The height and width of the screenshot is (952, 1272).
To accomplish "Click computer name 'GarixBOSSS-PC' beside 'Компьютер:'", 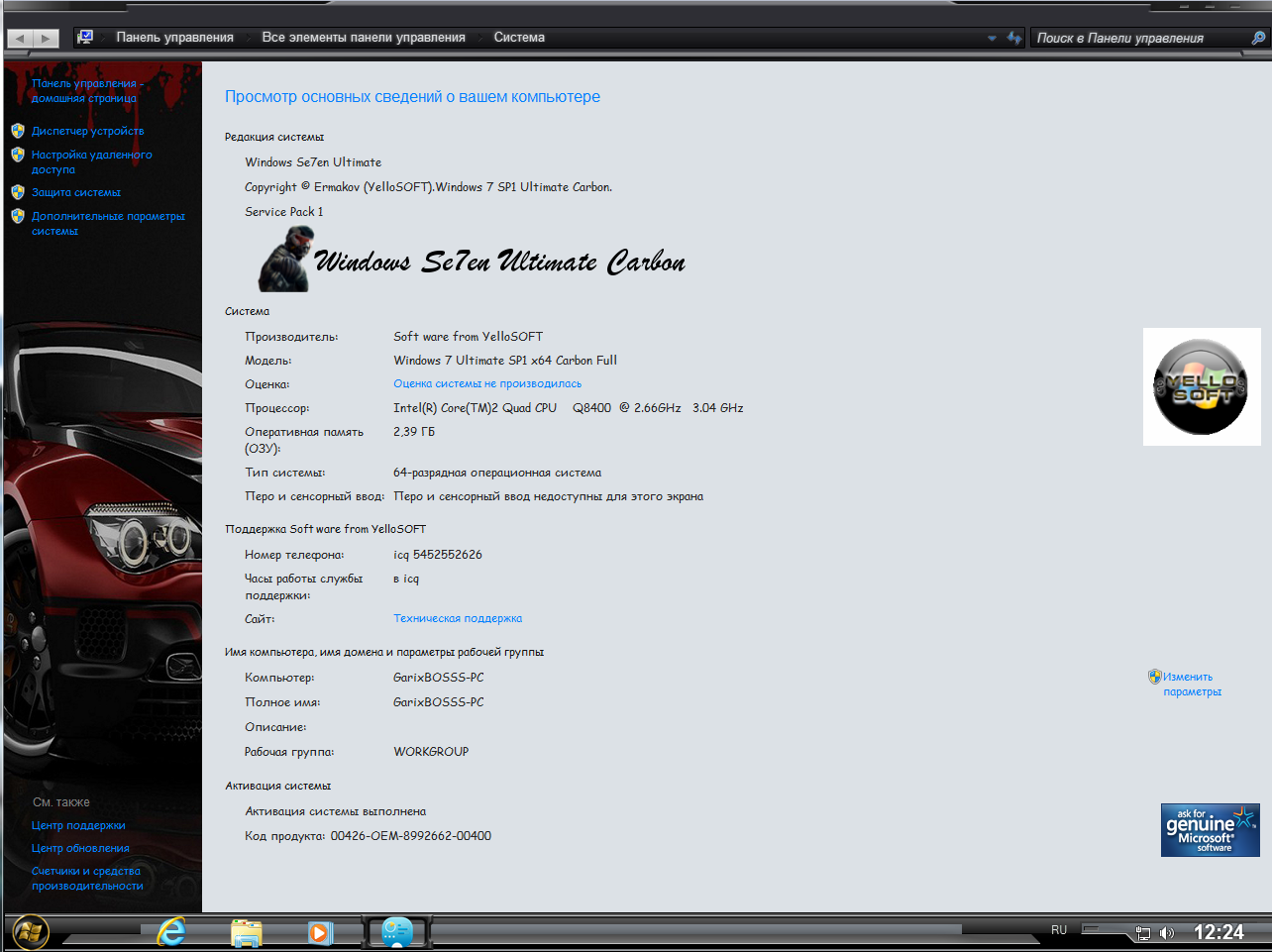I will click(439, 678).
